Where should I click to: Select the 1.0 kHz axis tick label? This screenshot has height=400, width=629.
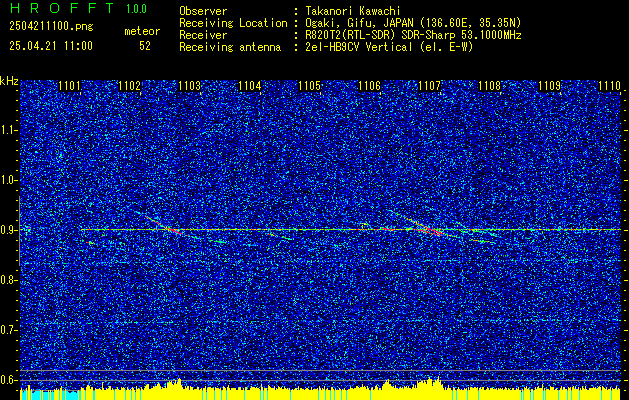pyautogui.click(x=8, y=180)
